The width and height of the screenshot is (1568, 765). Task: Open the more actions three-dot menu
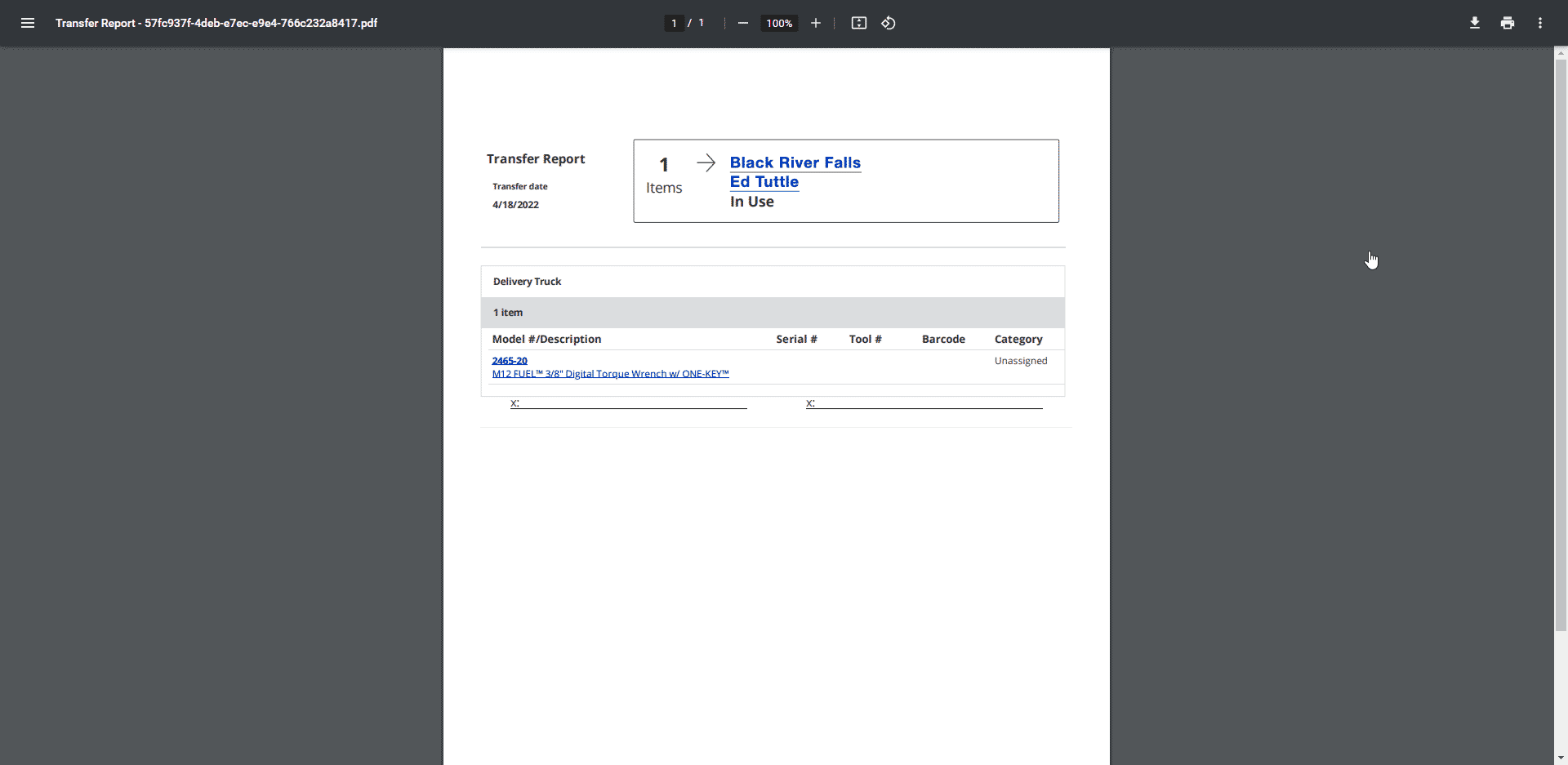(1539, 23)
